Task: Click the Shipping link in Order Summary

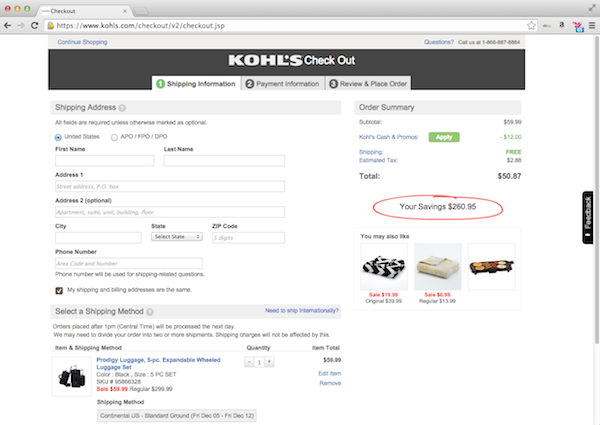Action: point(371,152)
